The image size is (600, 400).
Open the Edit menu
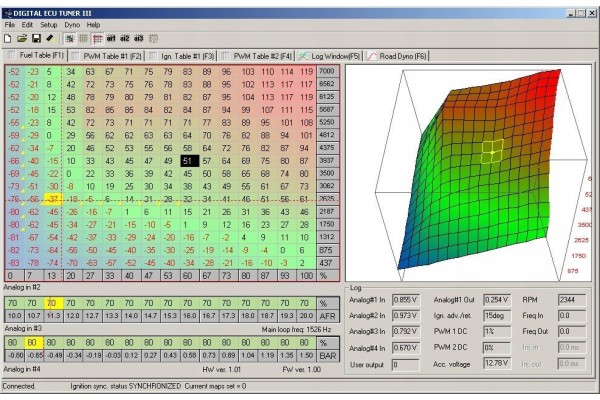click(27, 25)
